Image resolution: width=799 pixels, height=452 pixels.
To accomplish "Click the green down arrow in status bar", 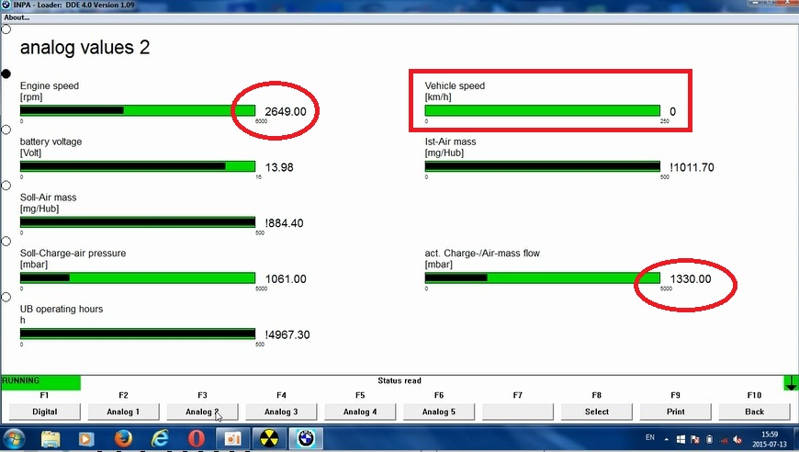I will click(791, 382).
